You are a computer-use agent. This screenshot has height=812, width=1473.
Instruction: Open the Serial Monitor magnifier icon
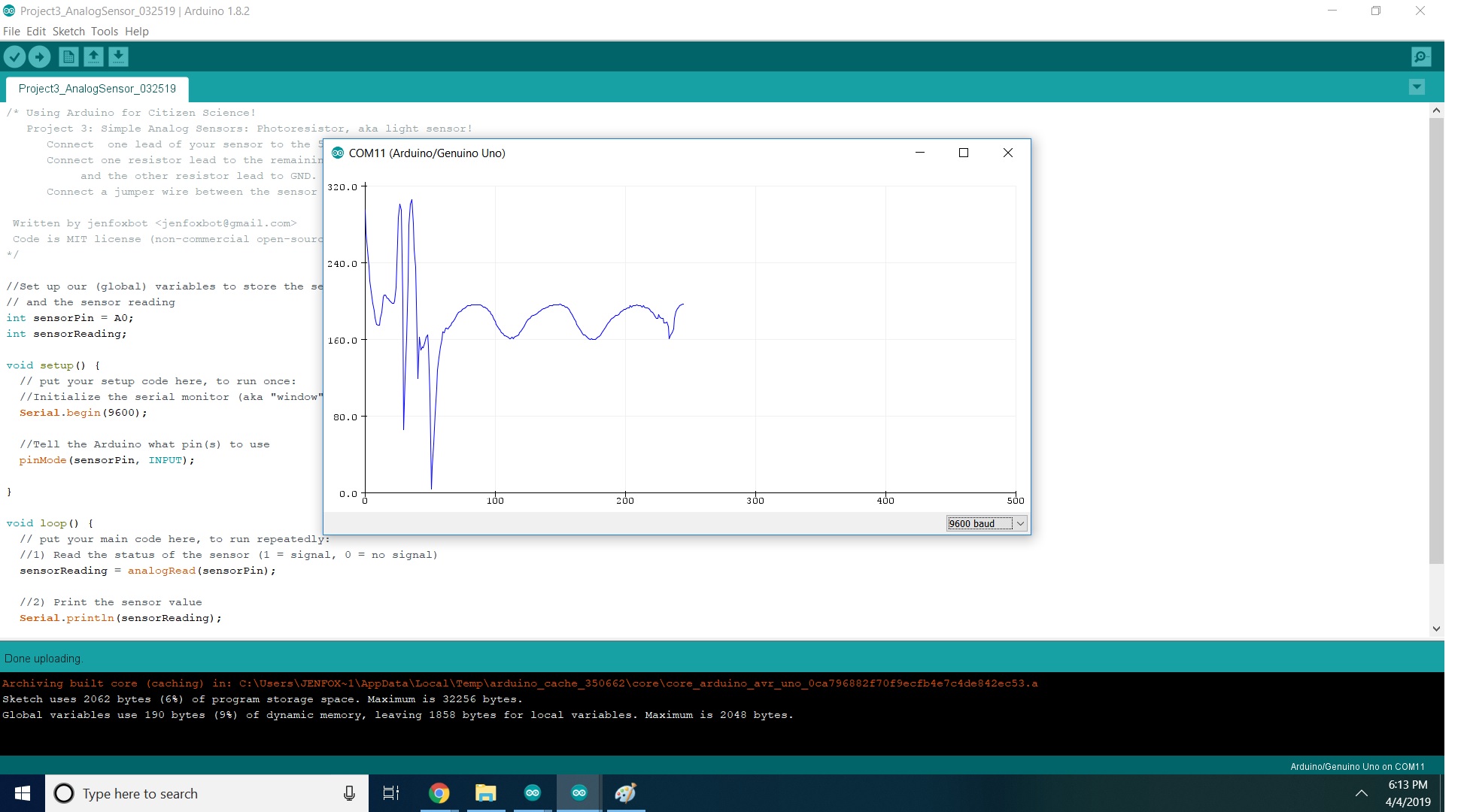pos(1420,56)
